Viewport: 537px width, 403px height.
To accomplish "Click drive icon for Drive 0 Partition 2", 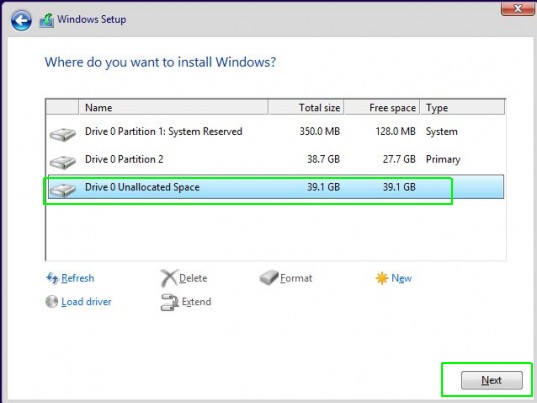I will 62,162.
